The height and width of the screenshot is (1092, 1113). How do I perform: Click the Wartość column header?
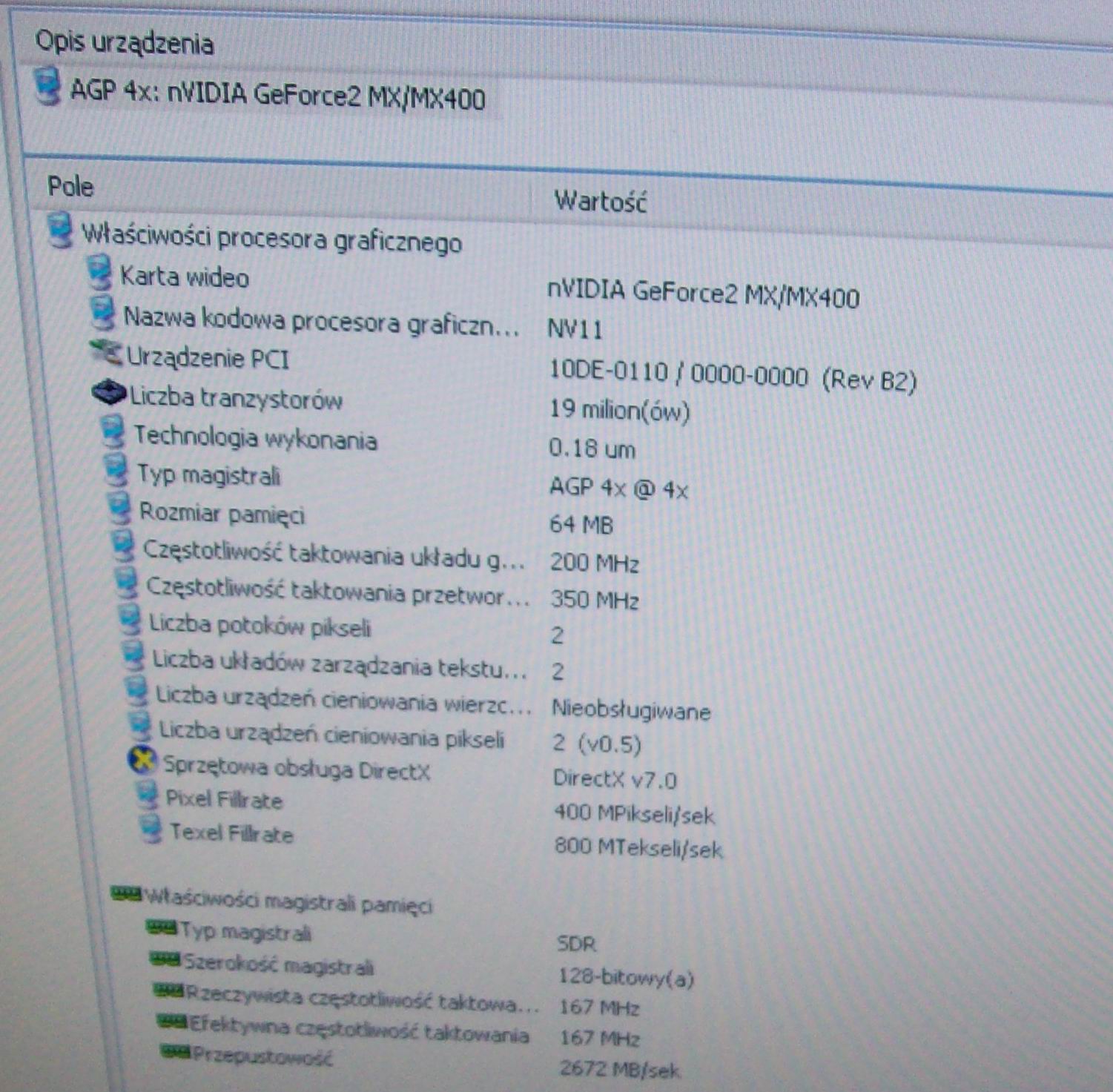pos(600,201)
